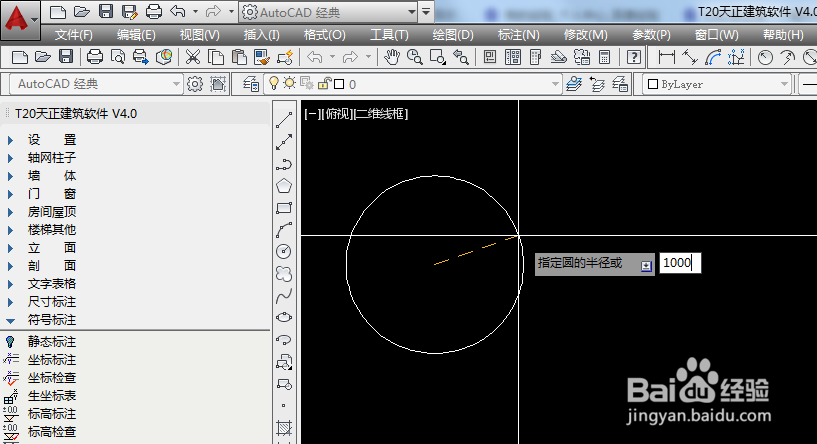Open the ByLayer color control dropdown
This screenshot has width=817, height=444.
(785, 84)
